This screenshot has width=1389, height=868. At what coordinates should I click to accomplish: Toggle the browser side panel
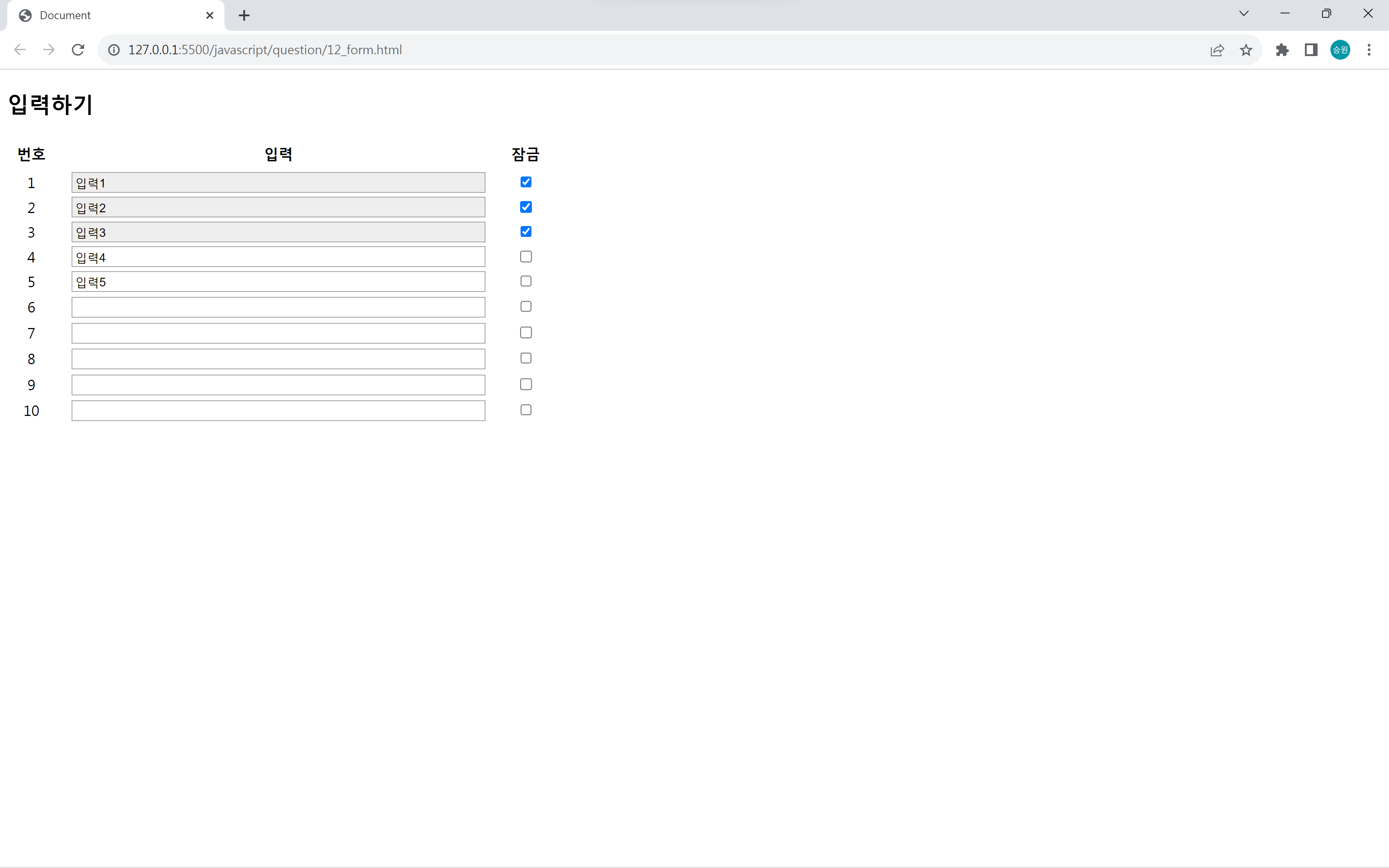click(x=1311, y=50)
